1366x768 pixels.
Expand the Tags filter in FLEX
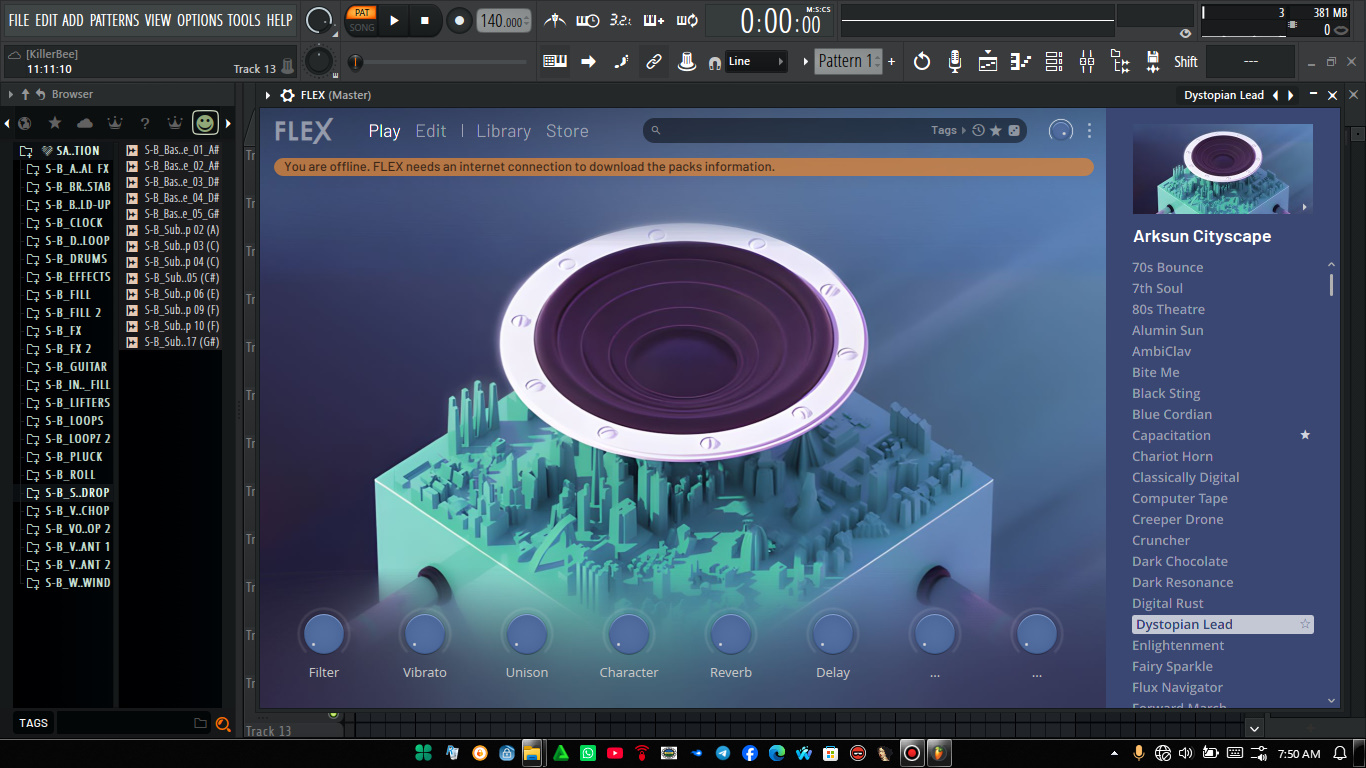click(948, 130)
